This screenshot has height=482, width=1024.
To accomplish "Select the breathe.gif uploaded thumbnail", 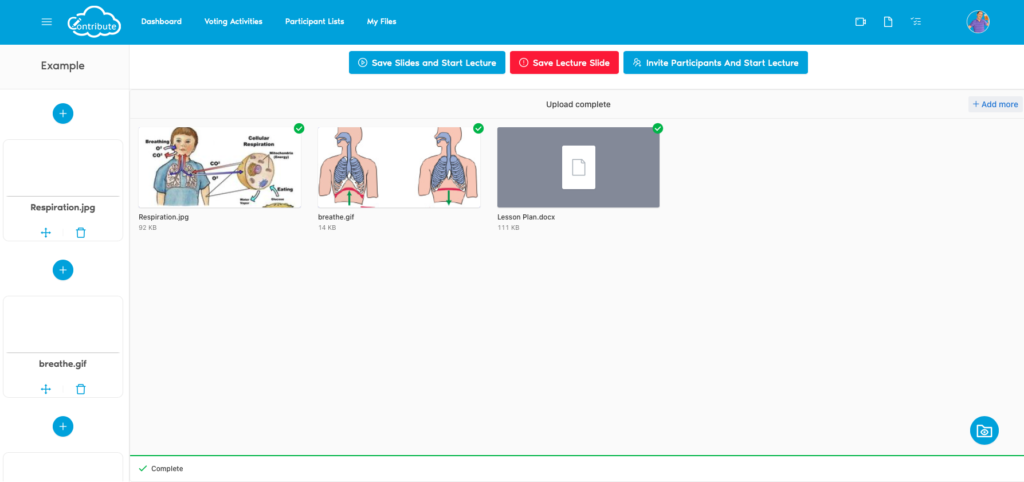I will pyautogui.click(x=399, y=167).
